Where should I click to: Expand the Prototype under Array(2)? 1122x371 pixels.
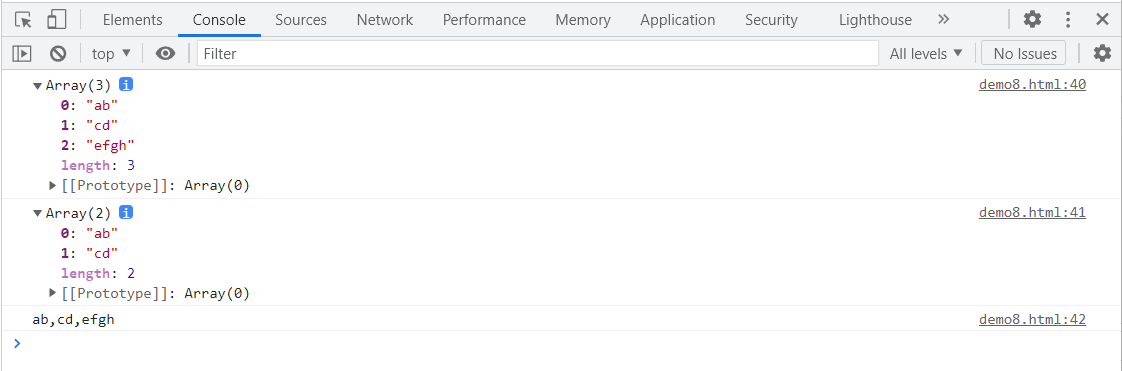click(x=52, y=293)
